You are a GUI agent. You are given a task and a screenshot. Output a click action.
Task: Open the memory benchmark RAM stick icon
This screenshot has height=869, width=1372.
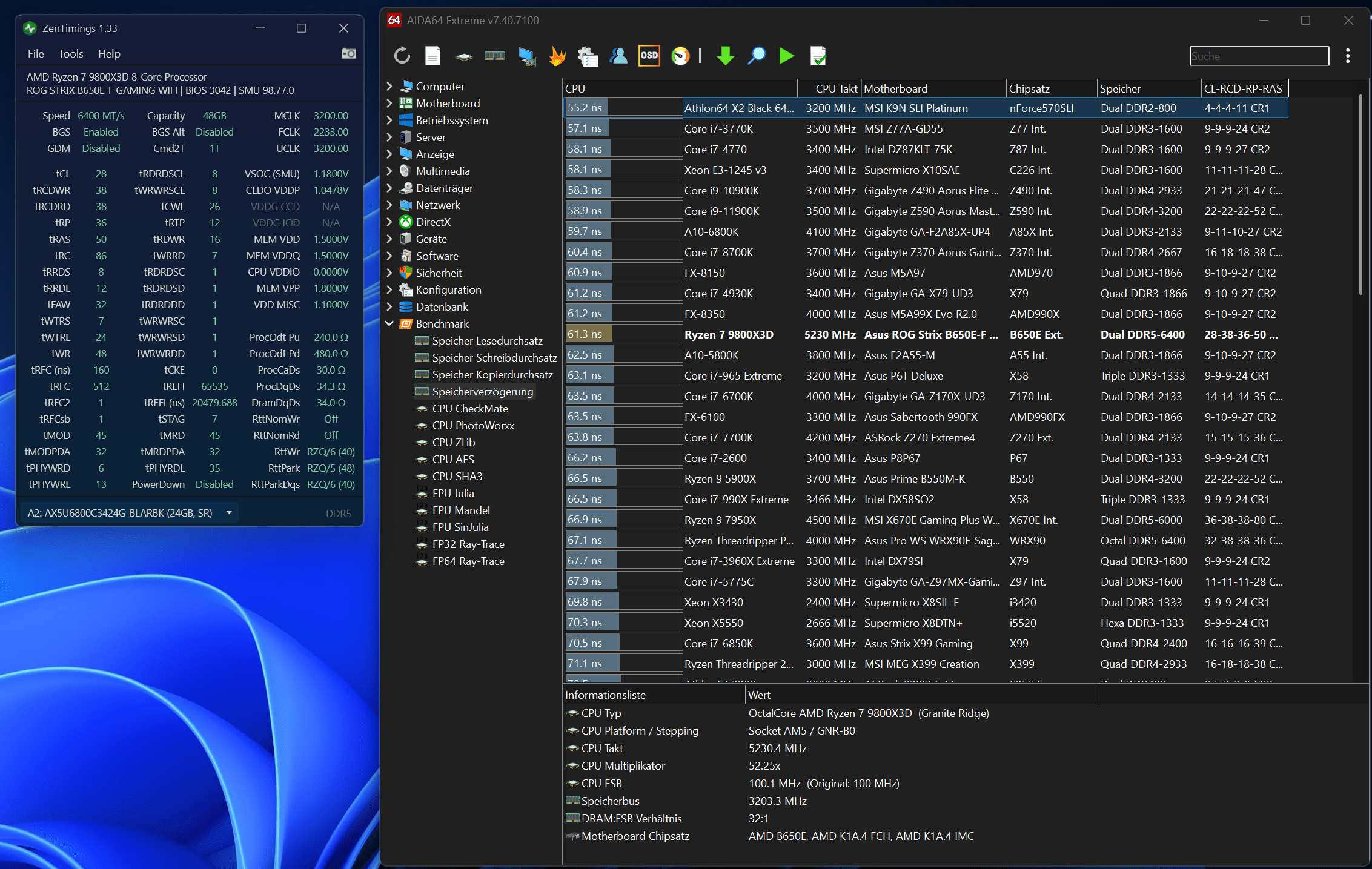495,56
